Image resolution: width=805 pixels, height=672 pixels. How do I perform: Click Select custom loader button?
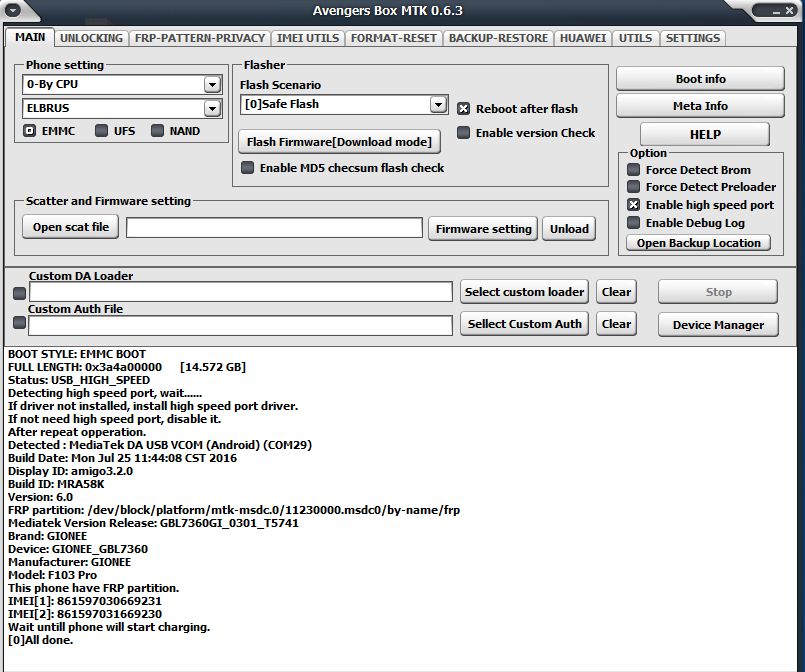tap(524, 292)
